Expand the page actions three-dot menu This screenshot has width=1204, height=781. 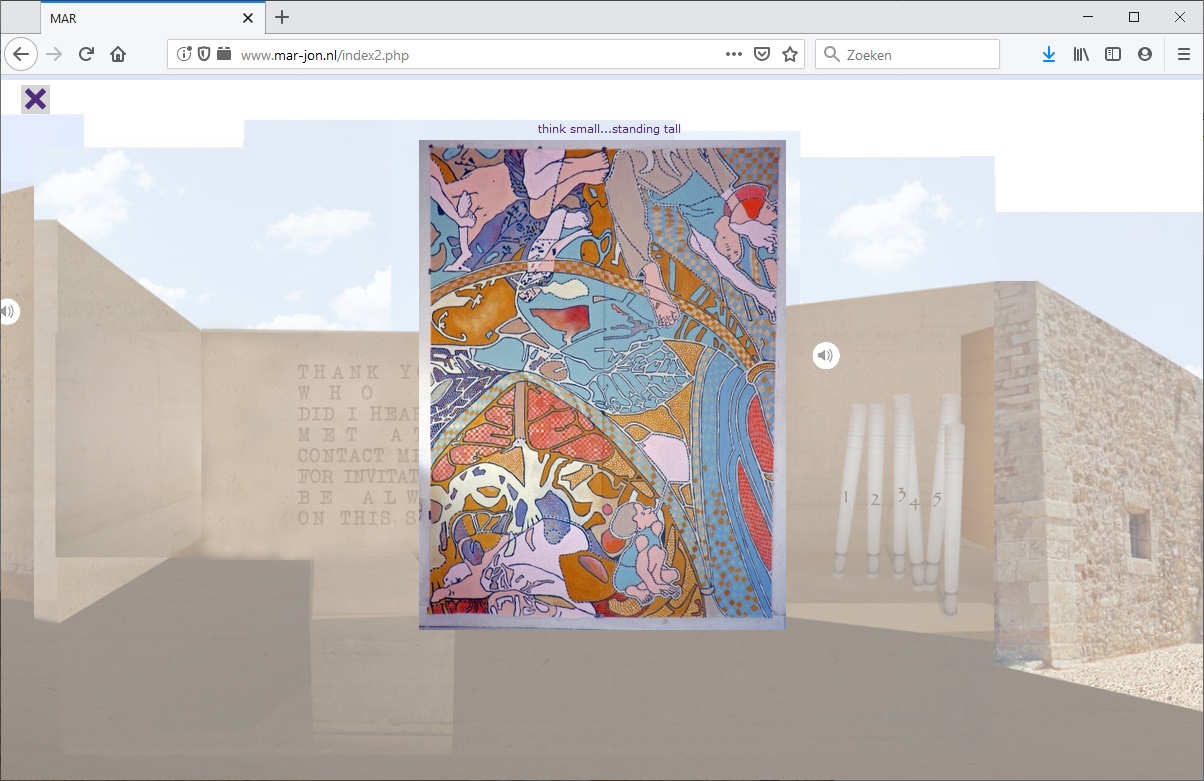(x=733, y=55)
